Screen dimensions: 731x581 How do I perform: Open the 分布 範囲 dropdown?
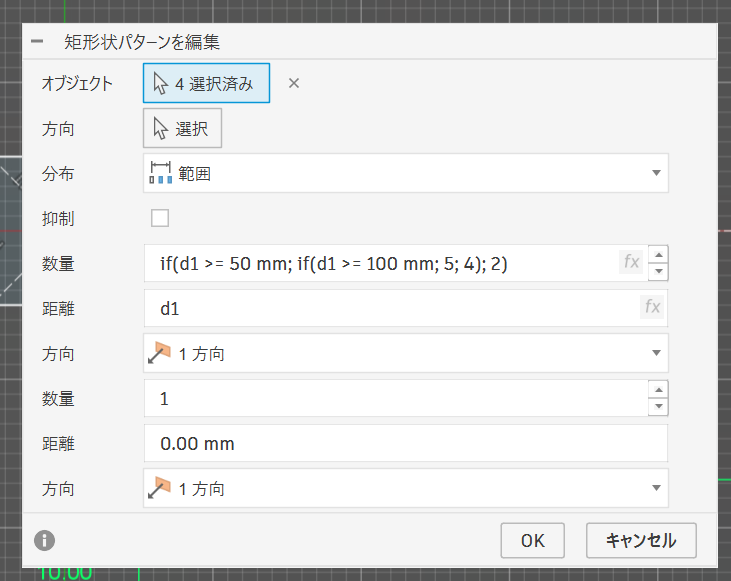coord(406,173)
